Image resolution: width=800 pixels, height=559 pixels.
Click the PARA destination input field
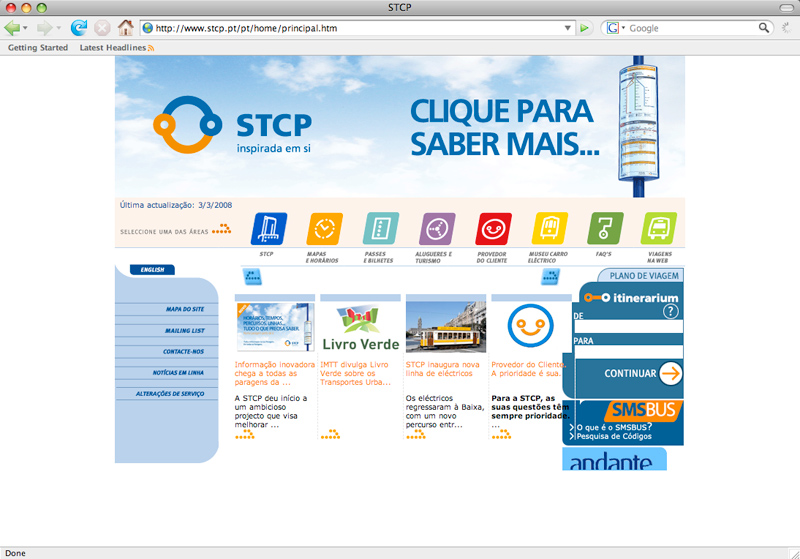[x=628, y=351]
